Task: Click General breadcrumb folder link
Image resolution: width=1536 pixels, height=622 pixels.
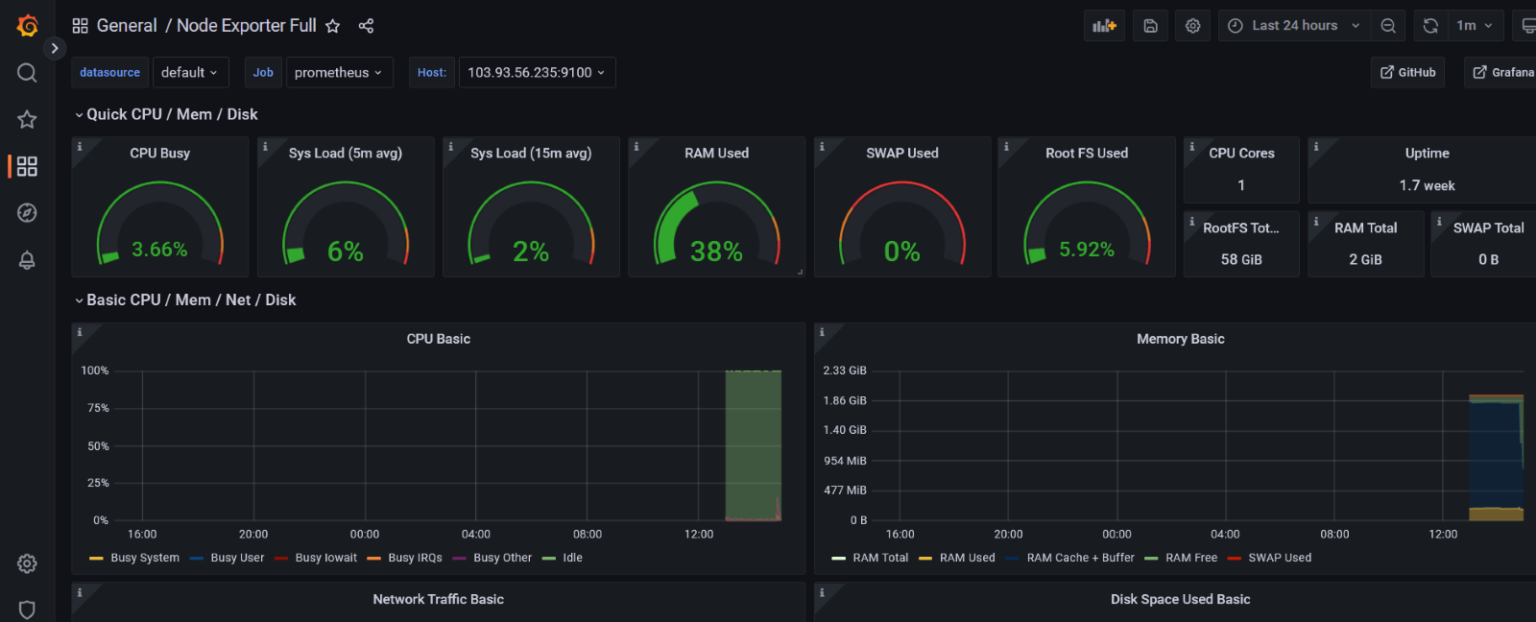Action: 127,26
